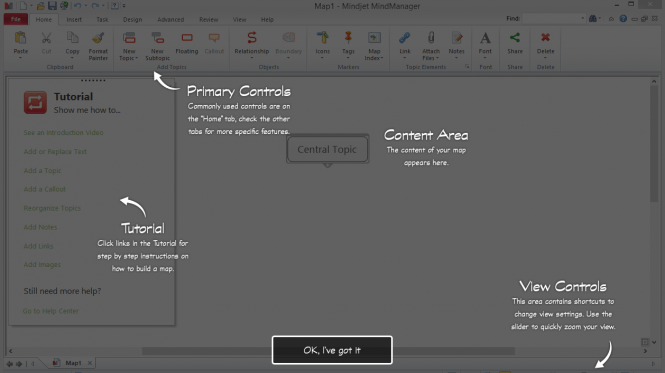Open the Design ribbon tab
665x373 pixels.
pyautogui.click(x=132, y=20)
